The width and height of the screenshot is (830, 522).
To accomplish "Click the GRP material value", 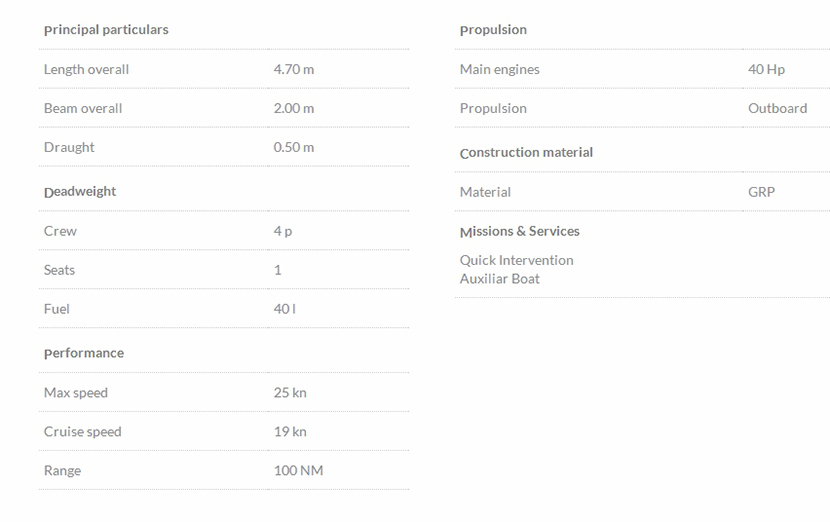I will [x=761, y=192].
